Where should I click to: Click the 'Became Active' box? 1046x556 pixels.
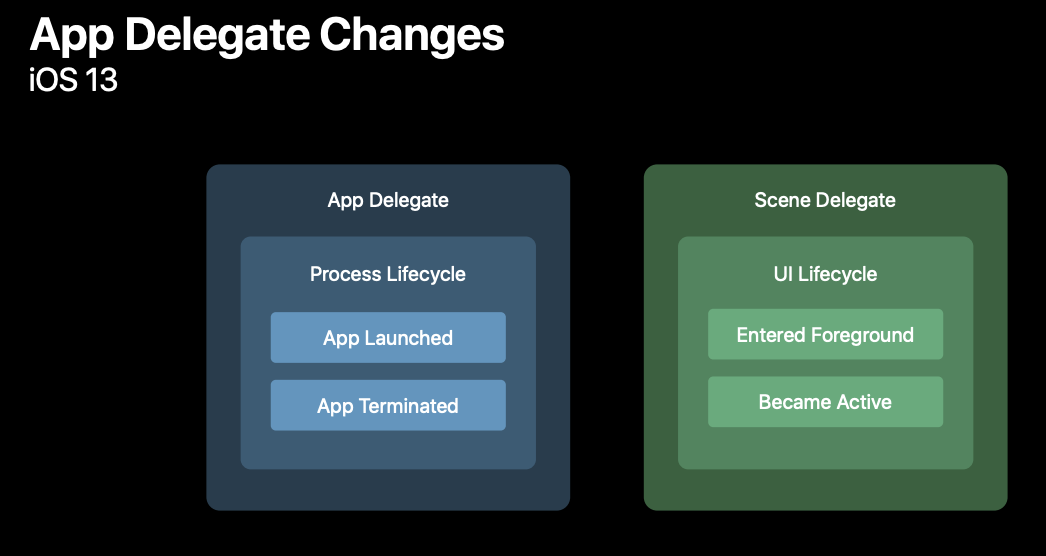(x=825, y=402)
